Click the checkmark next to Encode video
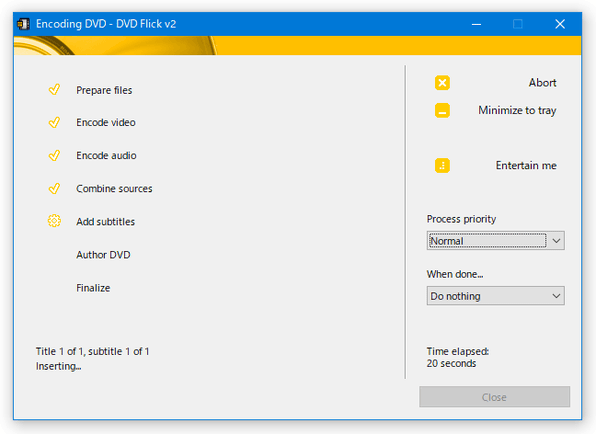This screenshot has height=434, width=596. point(54,122)
